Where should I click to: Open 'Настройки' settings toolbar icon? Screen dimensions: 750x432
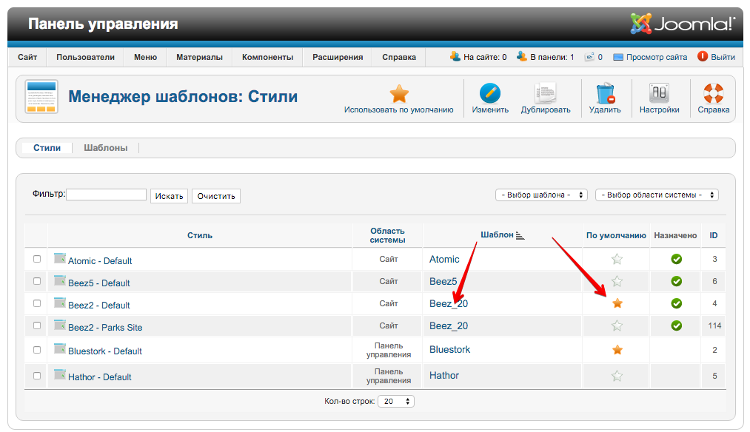pos(659,93)
